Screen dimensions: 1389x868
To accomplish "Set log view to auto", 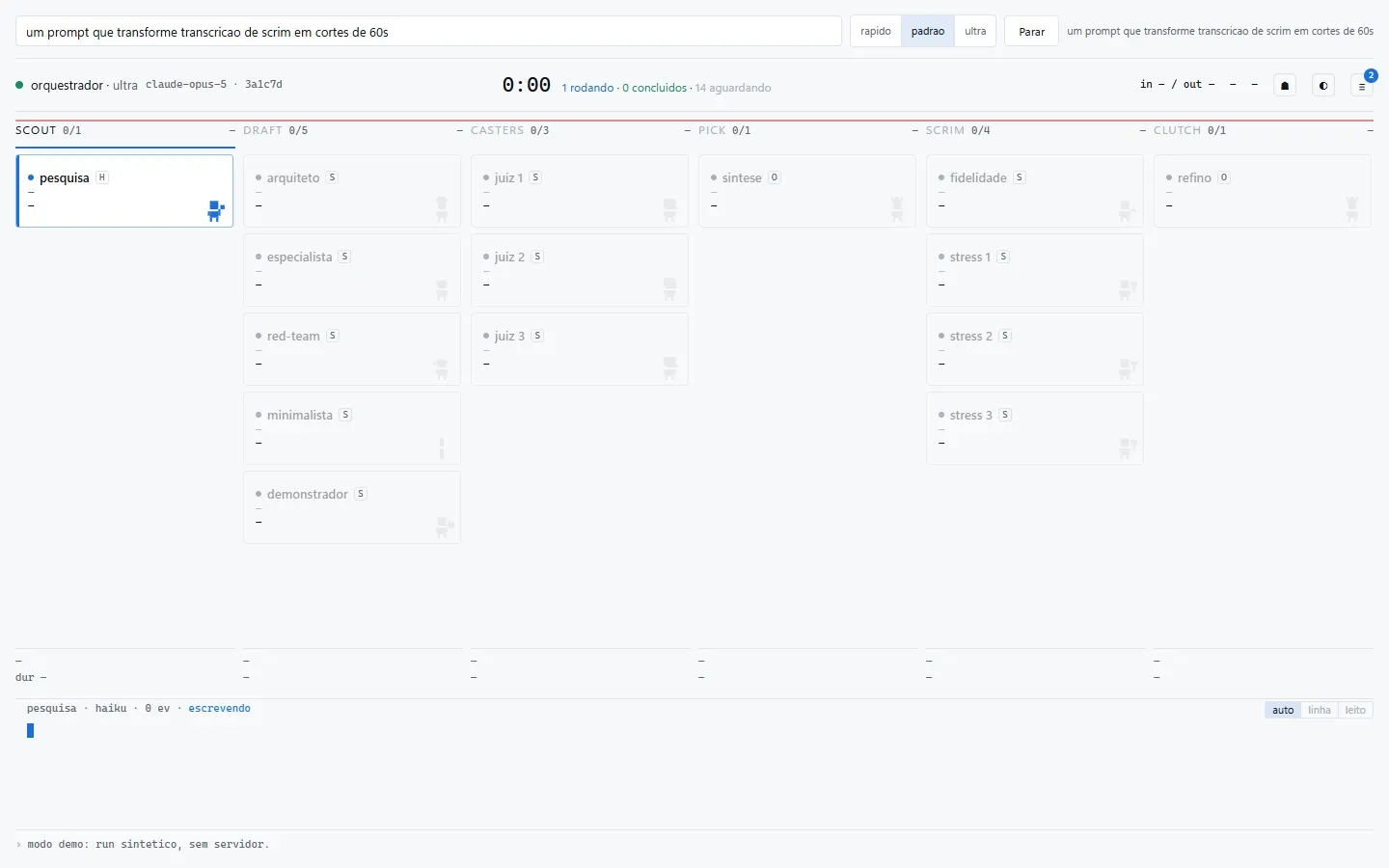I will click(1283, 710).
